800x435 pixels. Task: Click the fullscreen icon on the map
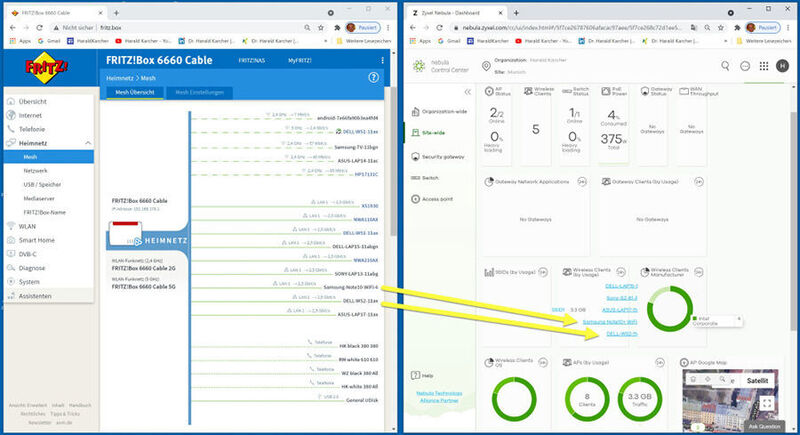click(x=767, y=403)
